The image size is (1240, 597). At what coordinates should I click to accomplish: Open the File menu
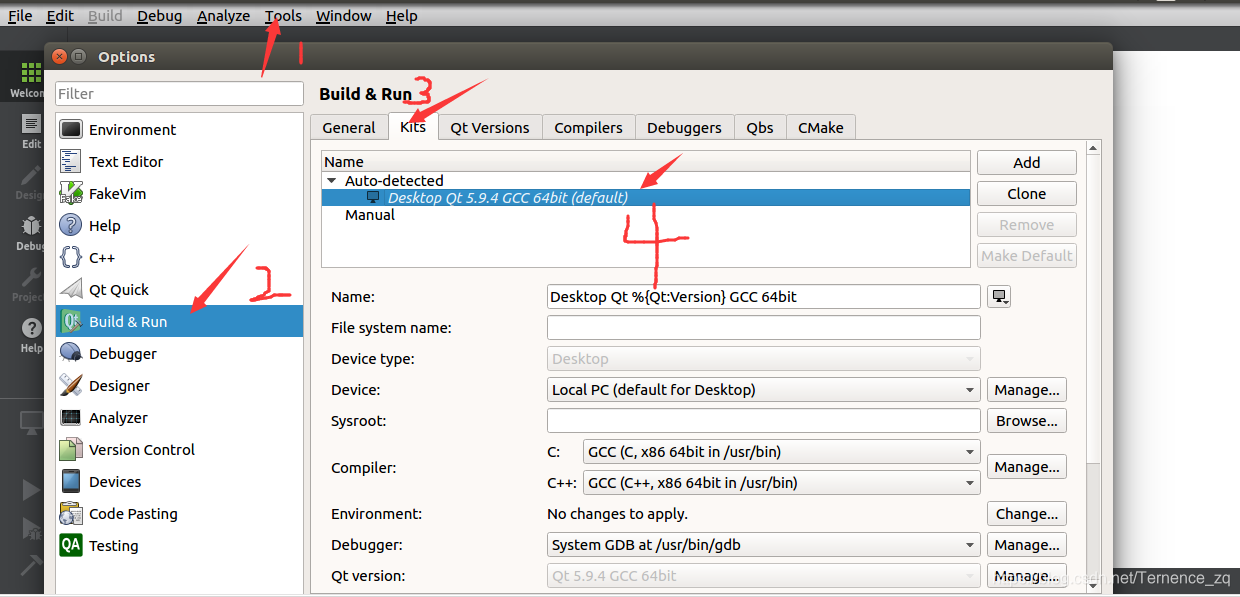20,16
